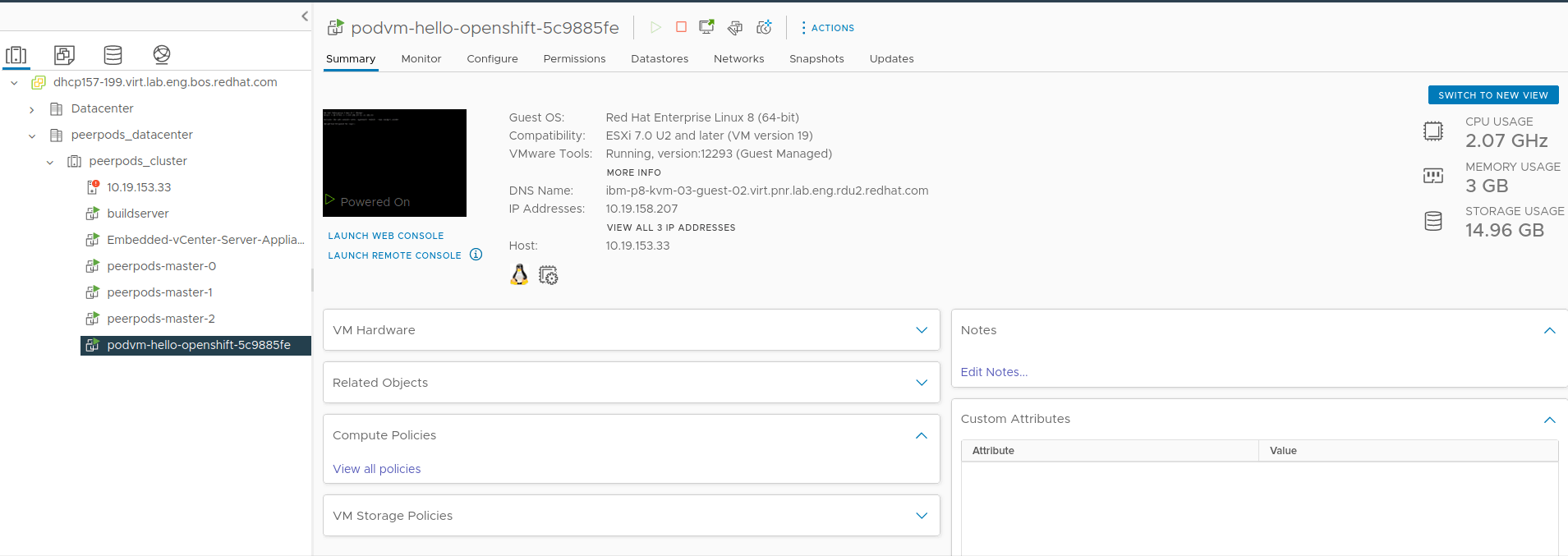Viewport: 1568px width, 556px height.
Task: Click the remote console info icon
Action: coord(476,255)
